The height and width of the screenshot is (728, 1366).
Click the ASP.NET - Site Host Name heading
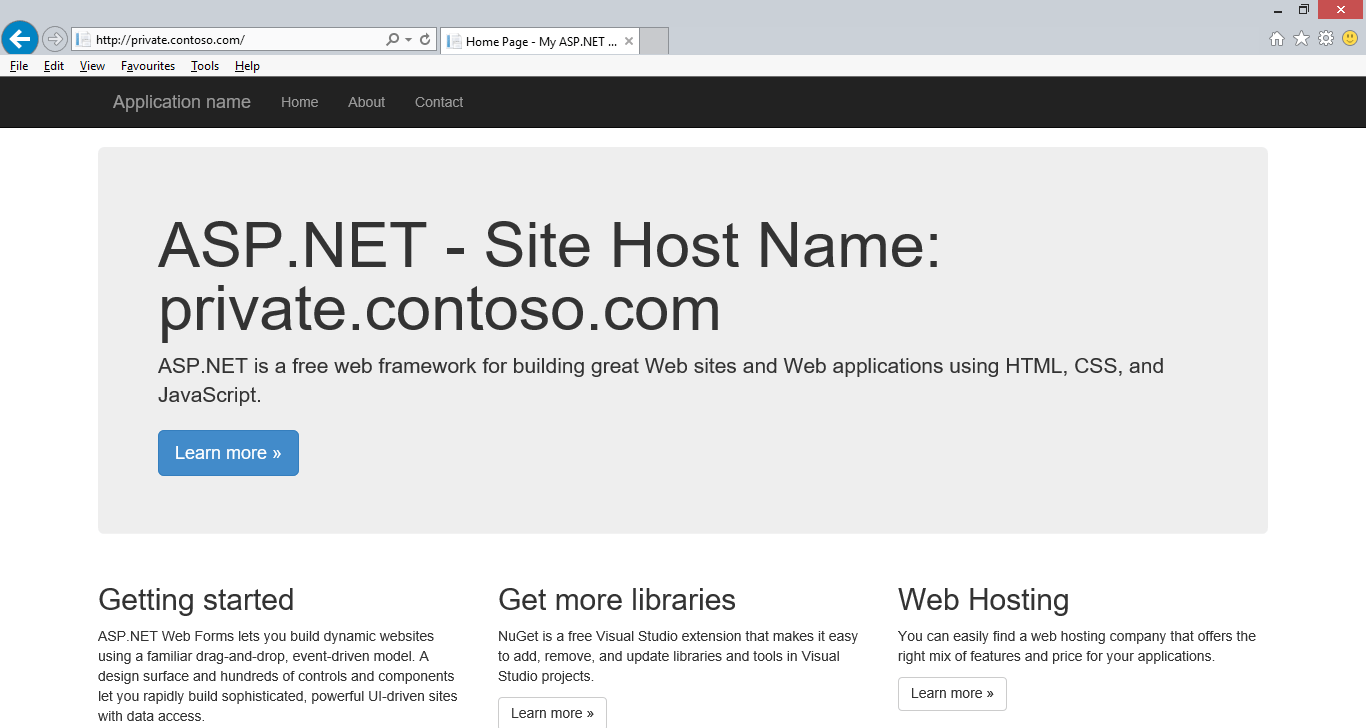point(550,276)
